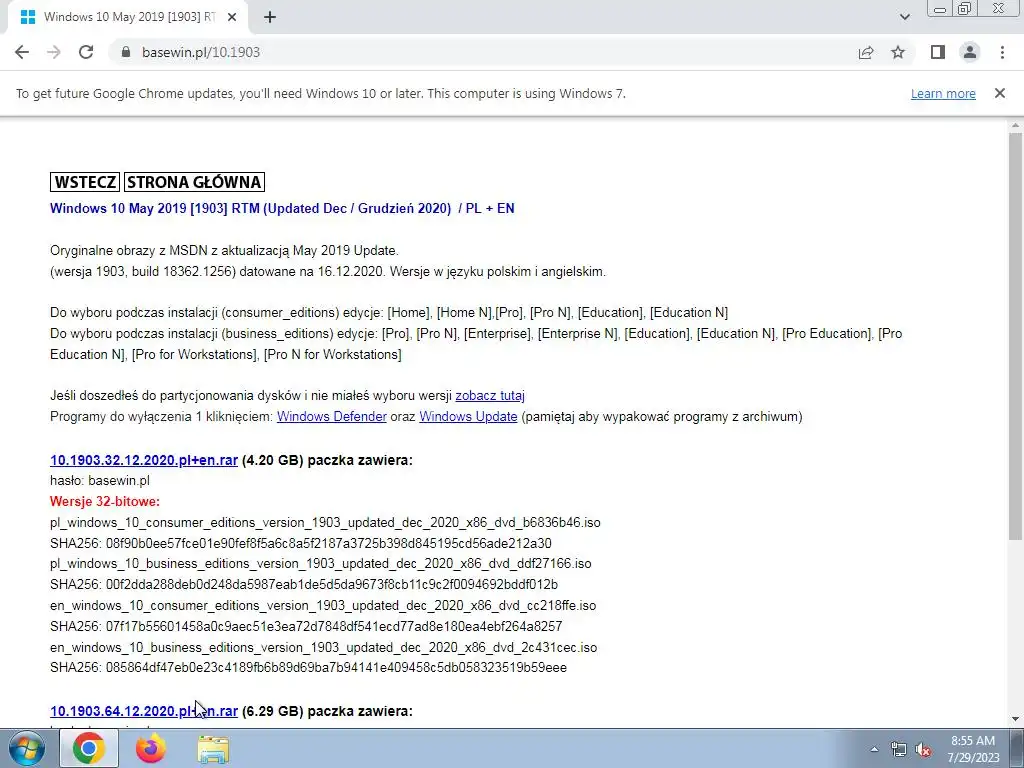Image resolution: width=1024 pixels, height=768 pixels.
Task: Click the pl consumer editions x86 b6836b46.iso filename
Action: (325, 522)
